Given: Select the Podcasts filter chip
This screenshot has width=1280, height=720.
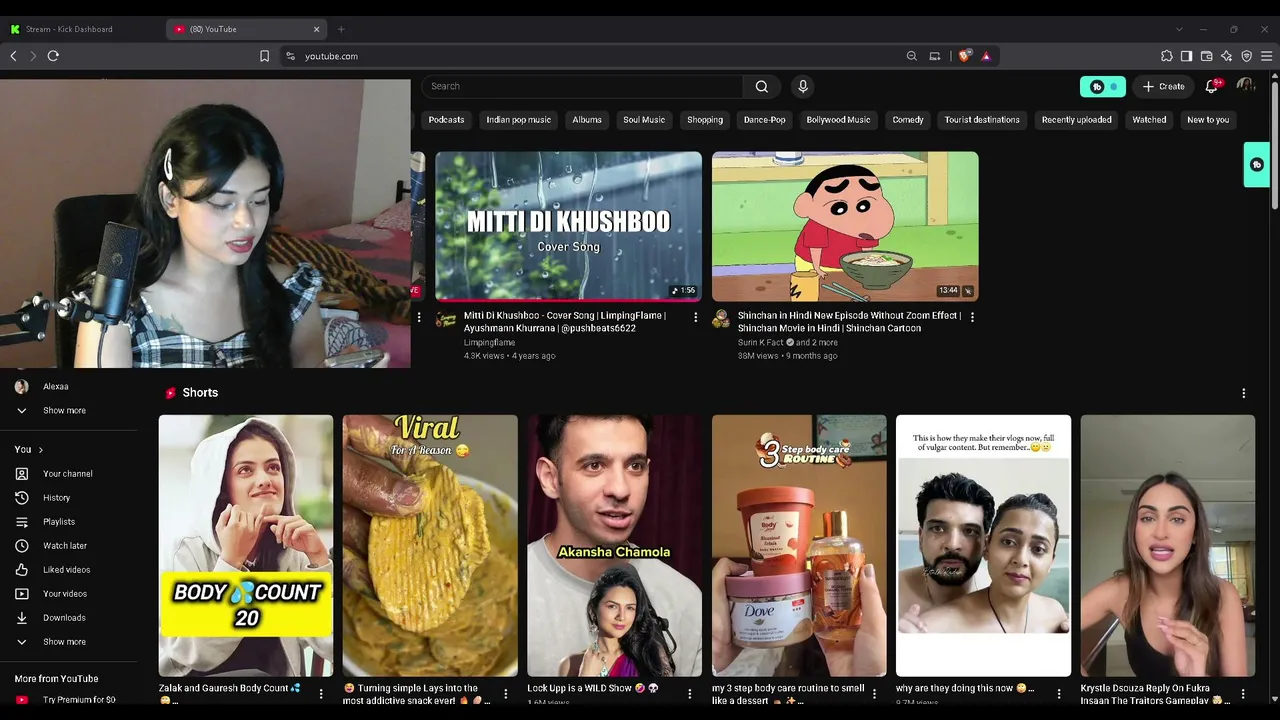Looking at the screenshot, I should pyautogui.click(x=446, y=120).
